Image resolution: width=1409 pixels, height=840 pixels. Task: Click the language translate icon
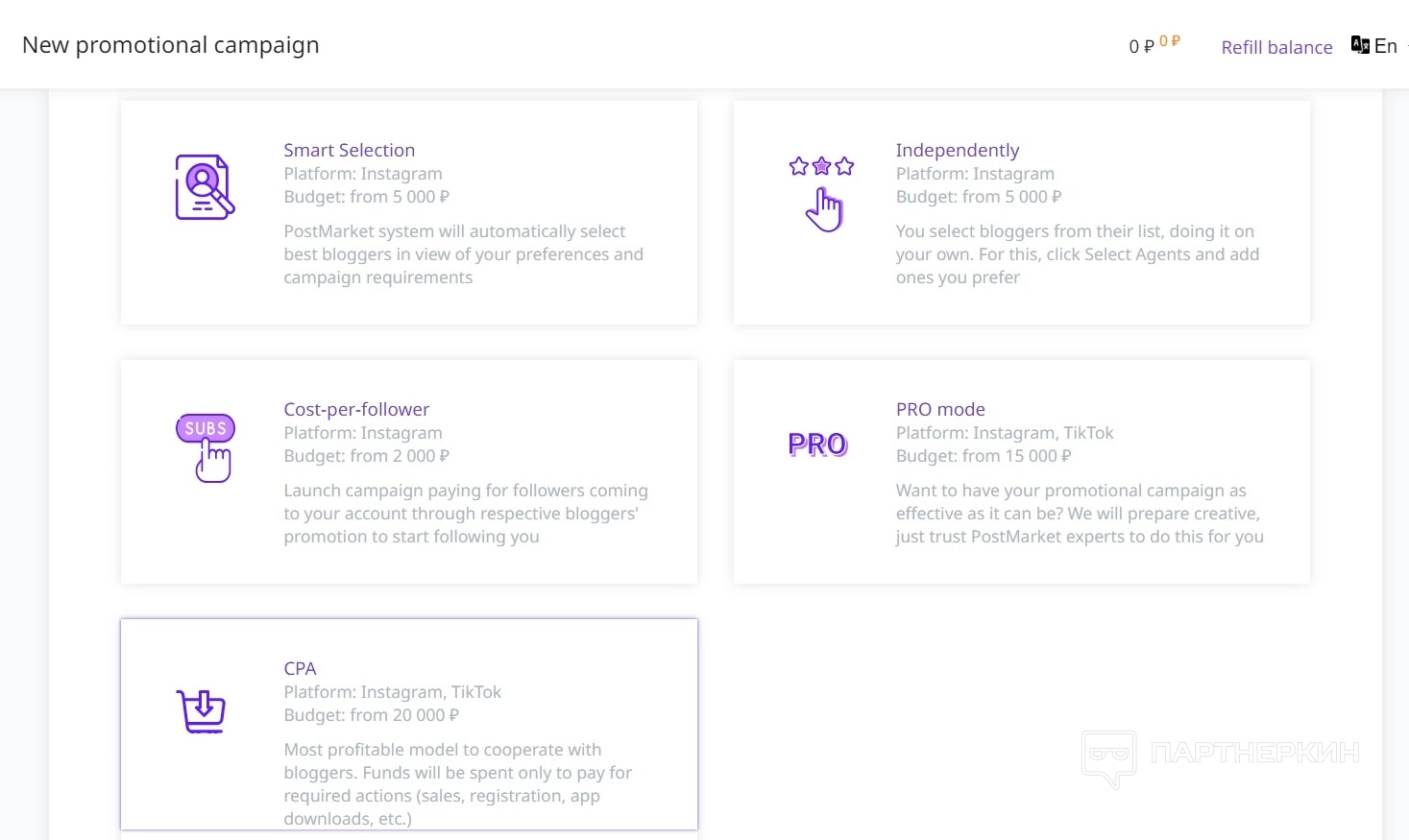coord(1360,45)
